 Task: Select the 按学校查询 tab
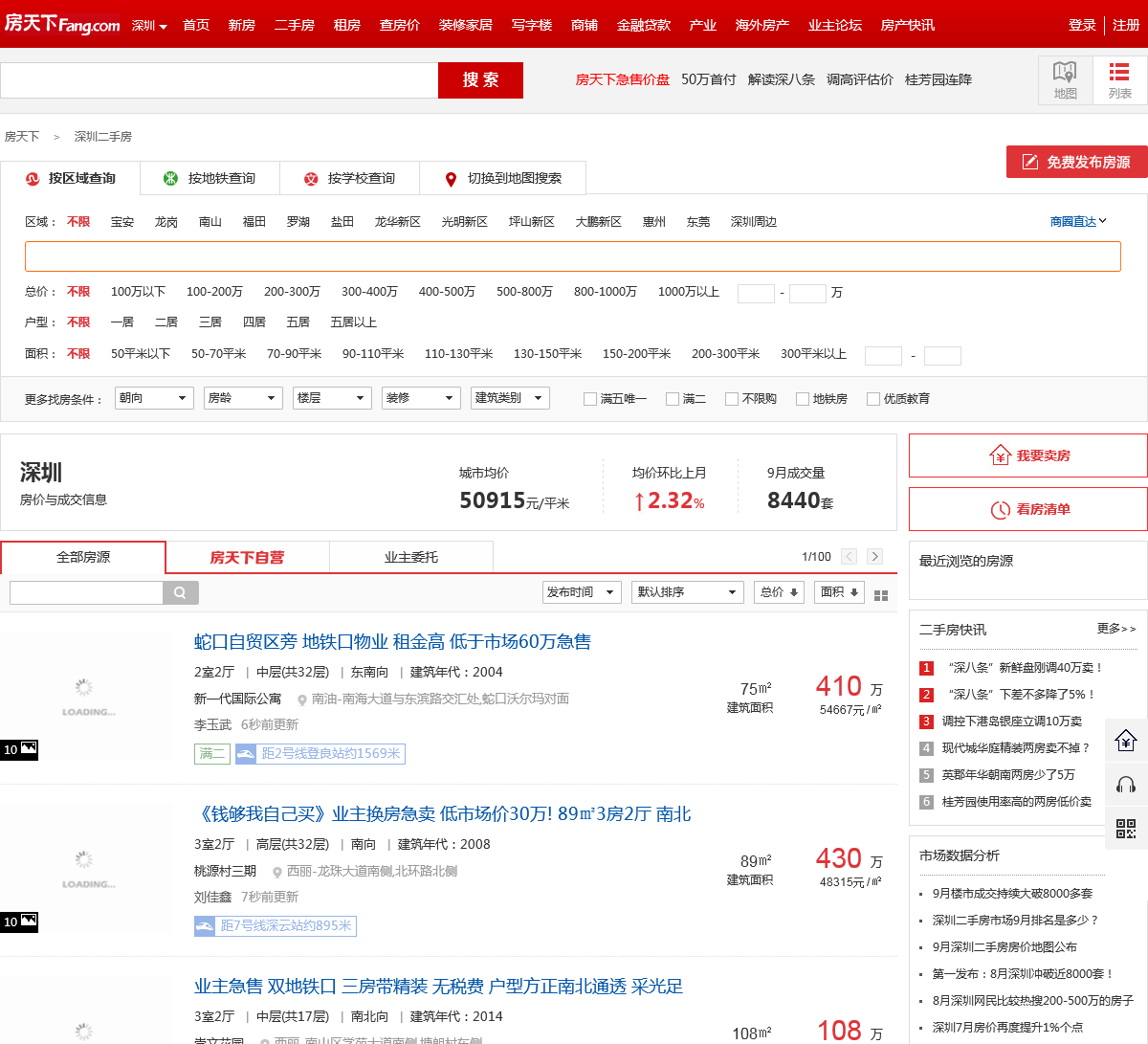[x=350, y=178]
